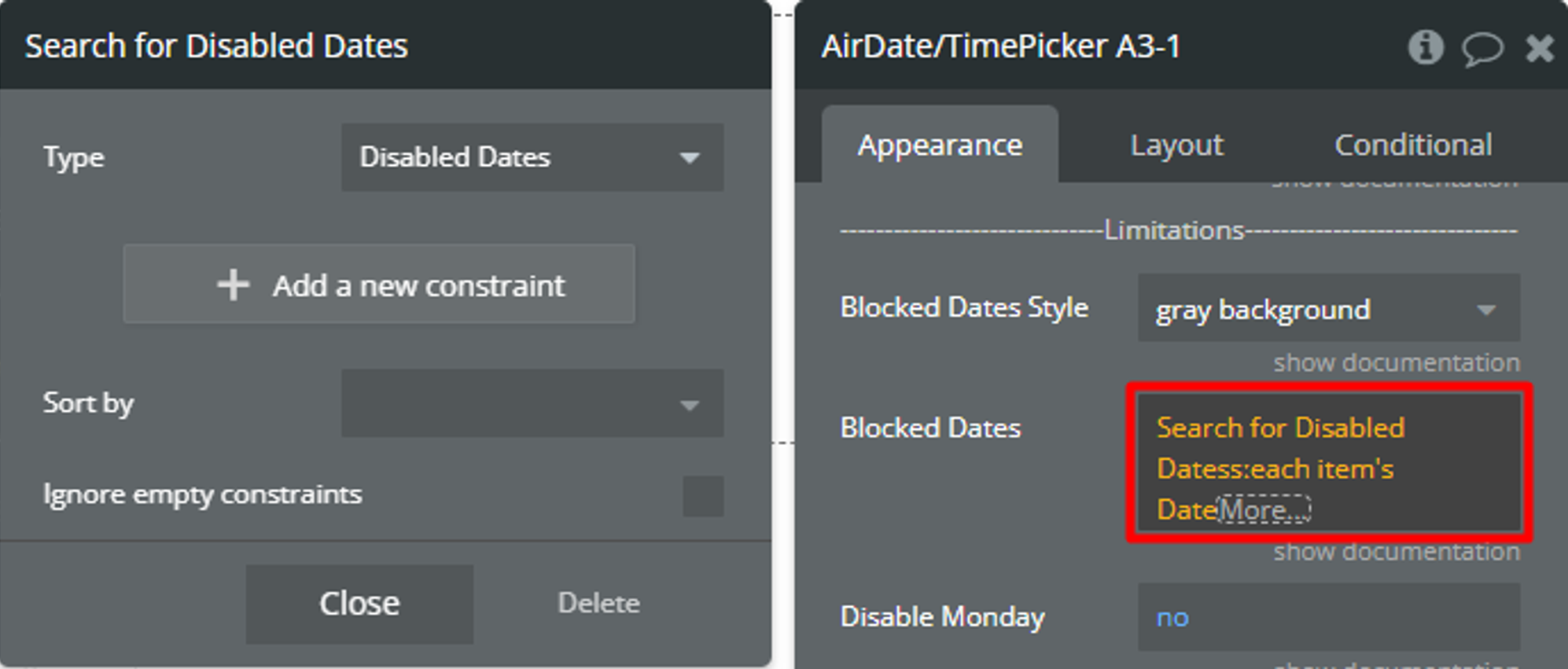The width and height of the screenshot is (1568, 669).
Task: Click the plus icon for new constraint
Action: 234,285
